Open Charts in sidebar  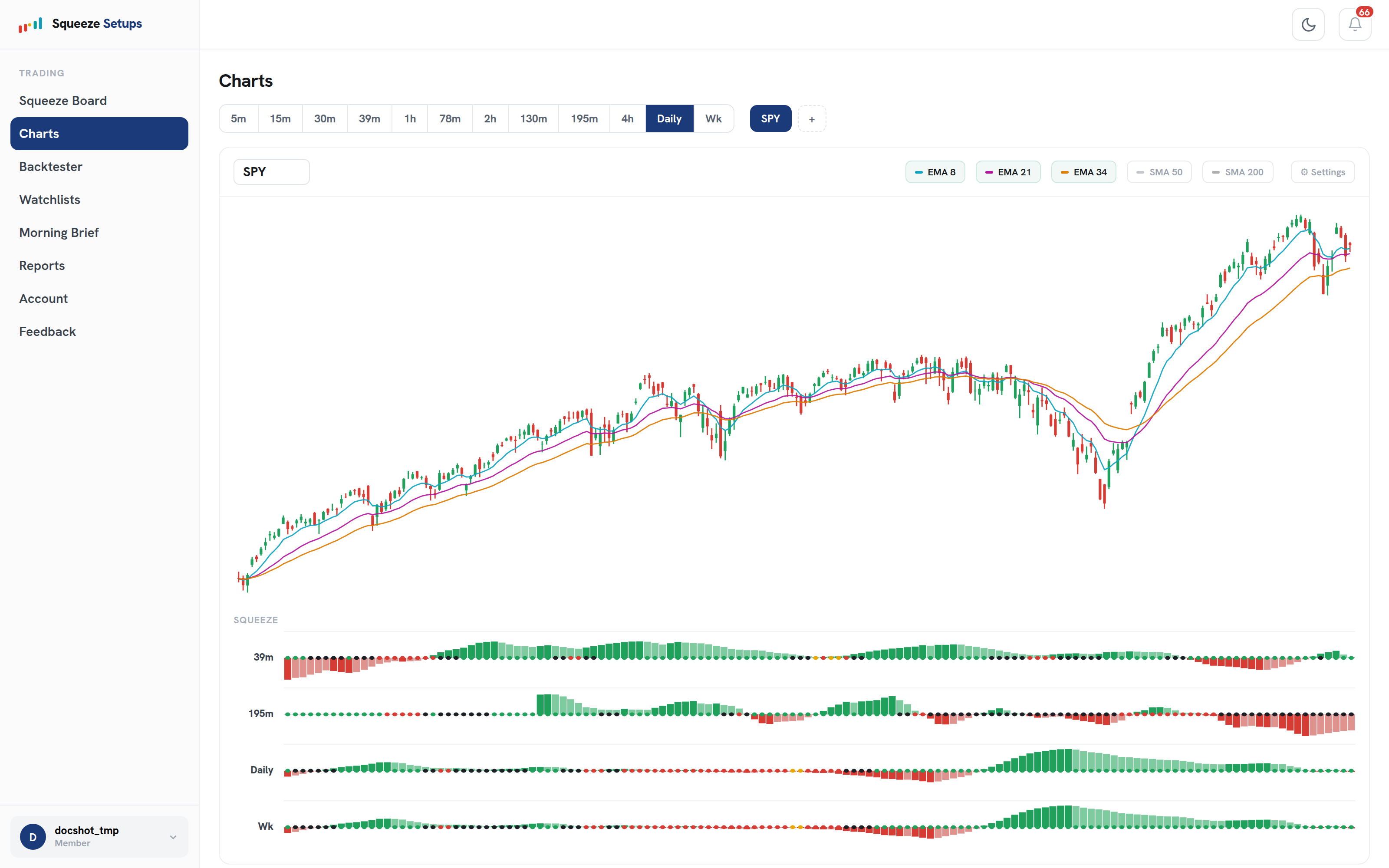pos(99,134)
